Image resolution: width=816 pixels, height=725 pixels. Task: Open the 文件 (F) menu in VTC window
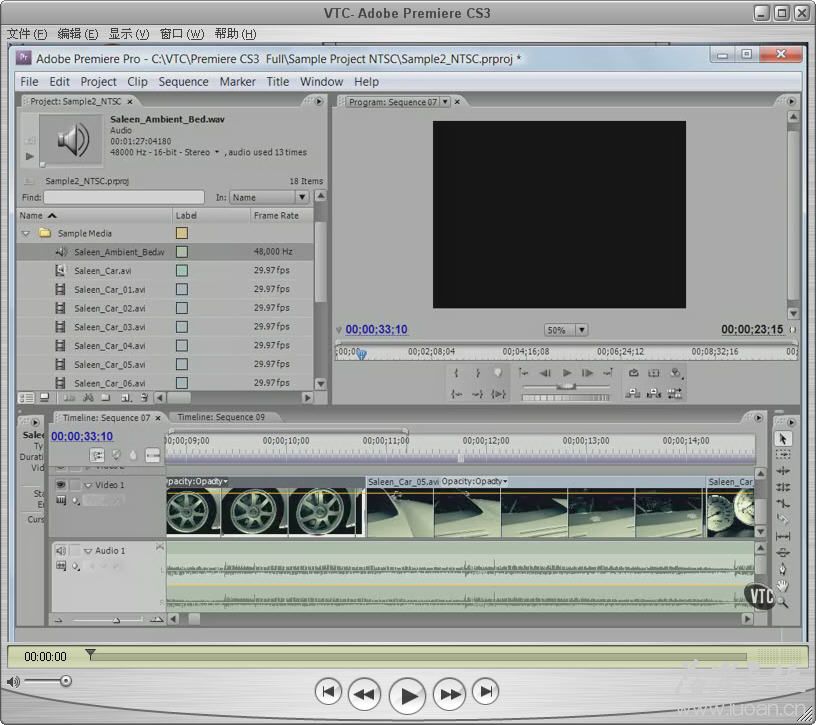tap(27, 34)
